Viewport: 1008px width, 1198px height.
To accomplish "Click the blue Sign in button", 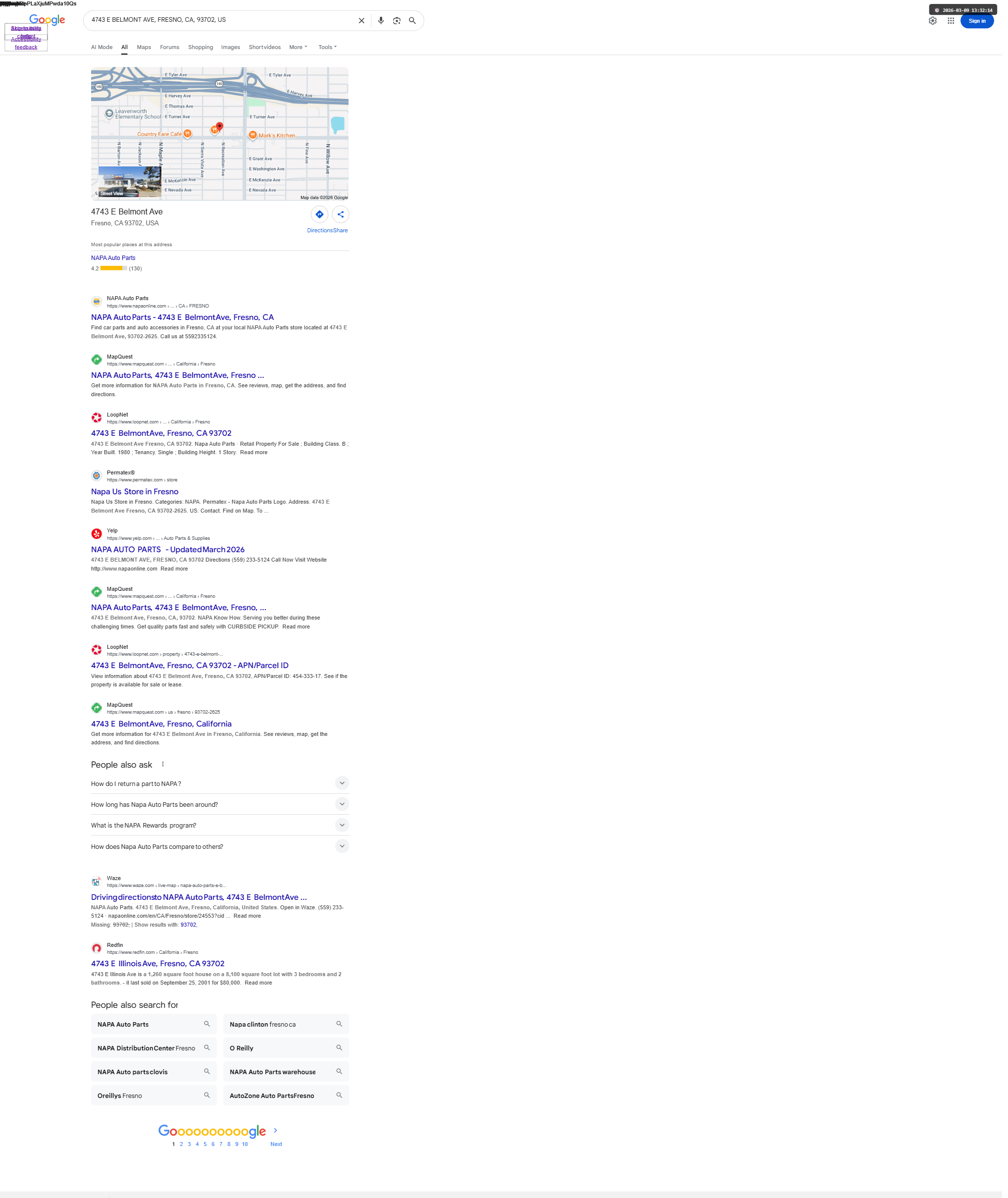I will coord(977,21).
